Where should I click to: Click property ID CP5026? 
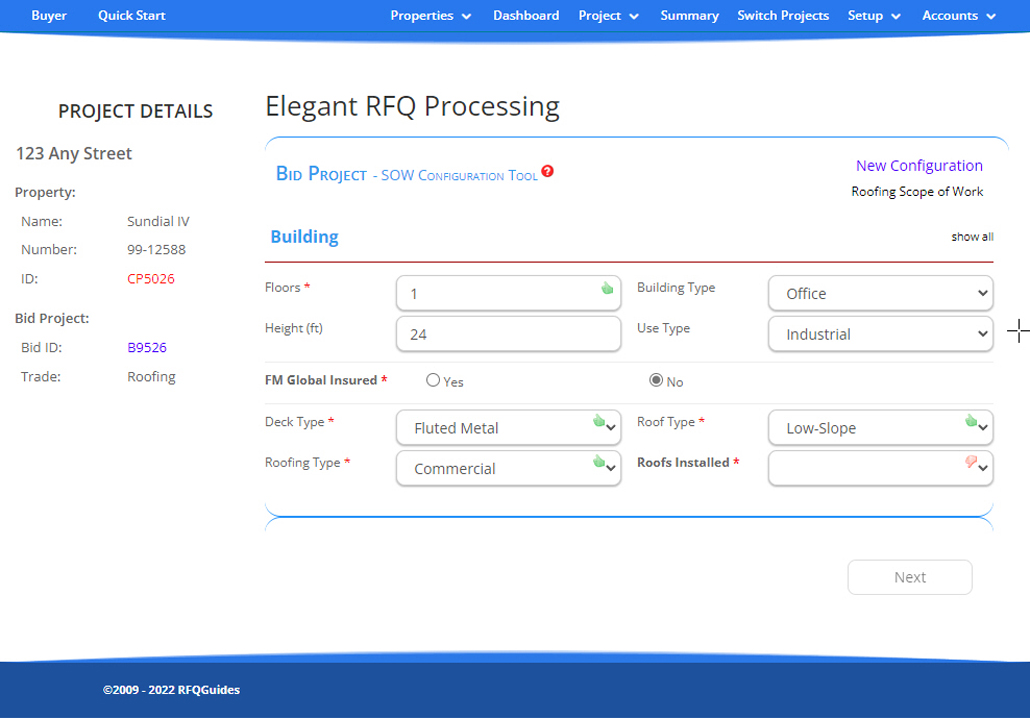point(150,278)
